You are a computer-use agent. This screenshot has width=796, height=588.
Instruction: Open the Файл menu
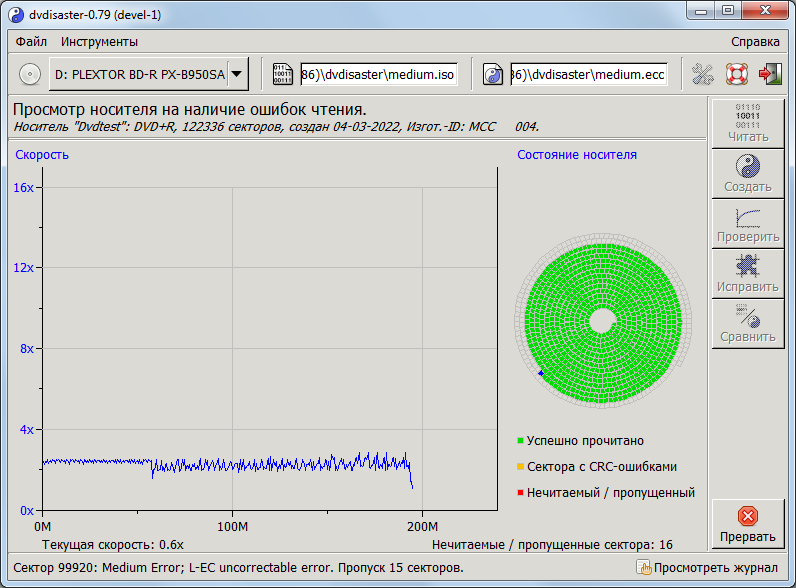click(x=31, y=42)
